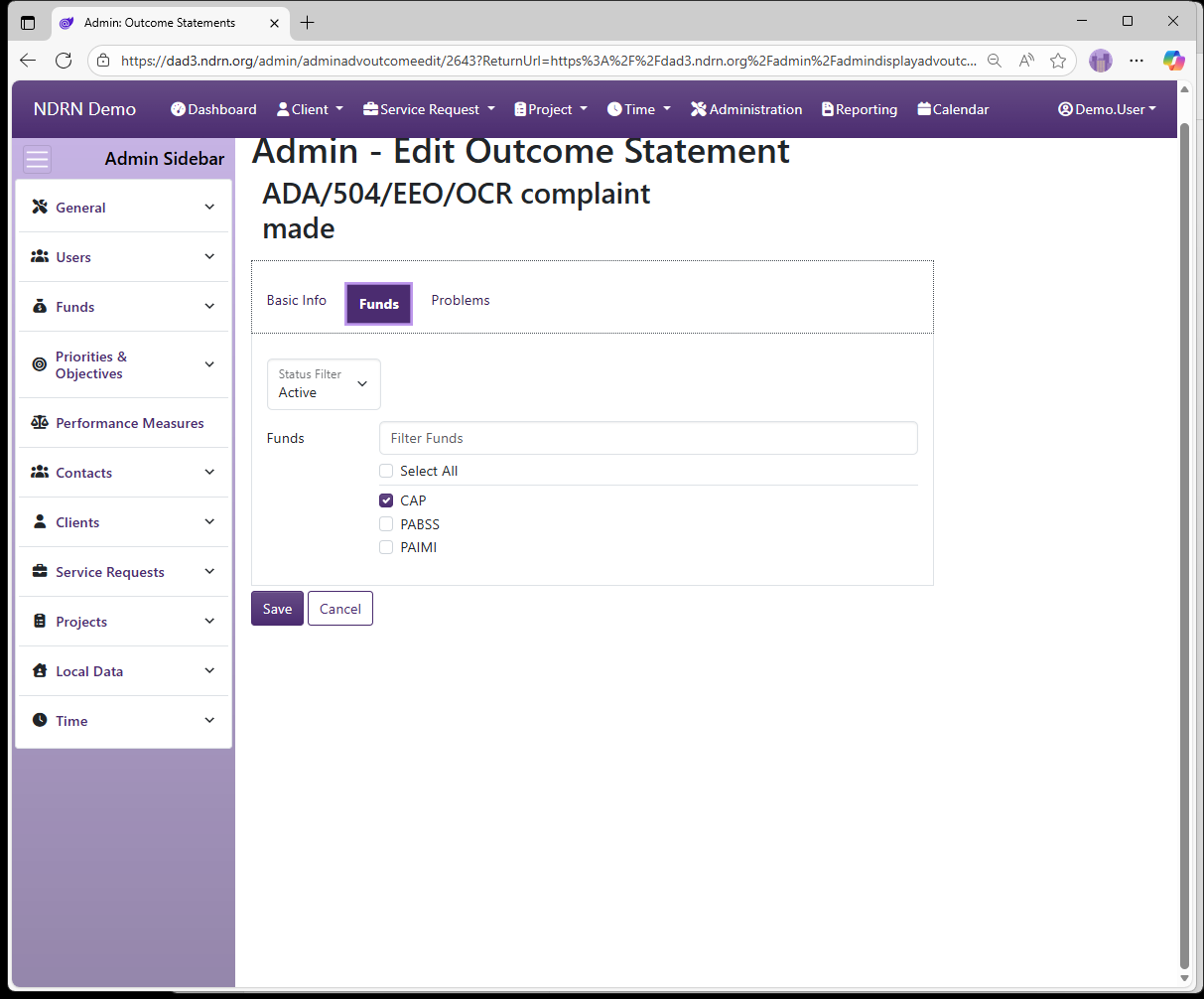
Task: Open Administration from navbar
Action: [x=746, y=109]
